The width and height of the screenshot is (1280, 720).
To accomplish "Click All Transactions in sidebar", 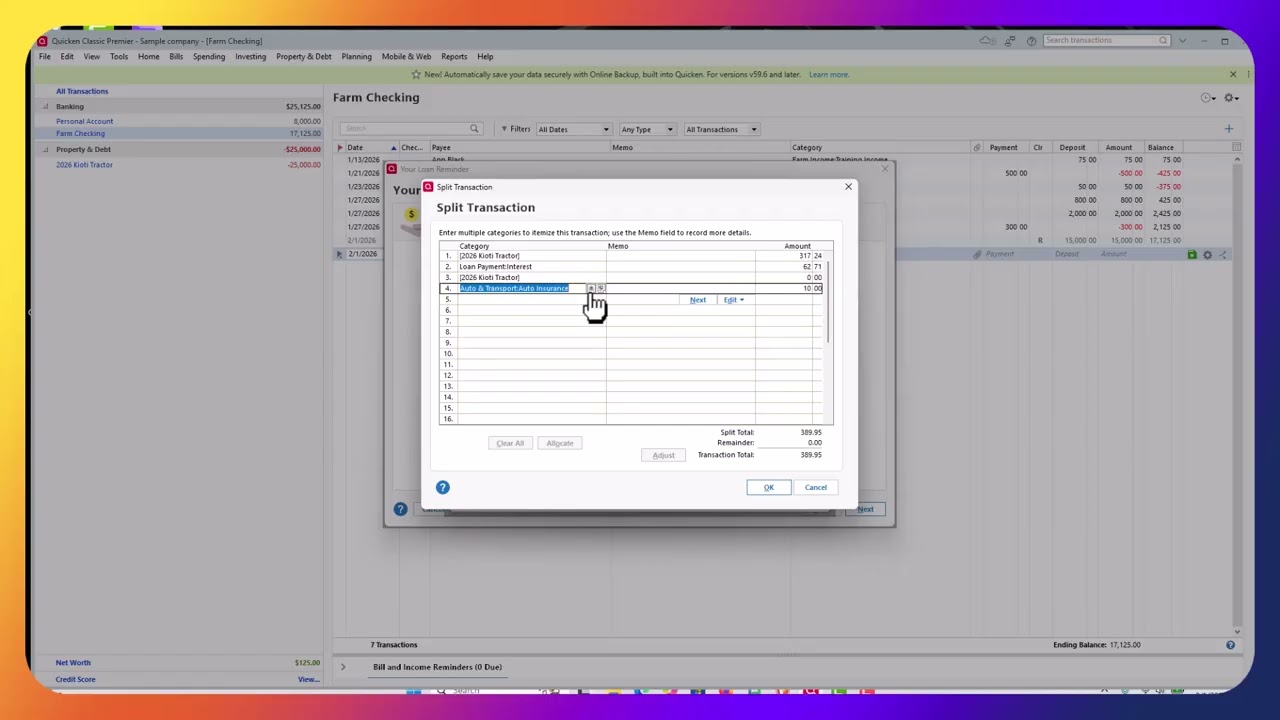I will coord(82,91).
